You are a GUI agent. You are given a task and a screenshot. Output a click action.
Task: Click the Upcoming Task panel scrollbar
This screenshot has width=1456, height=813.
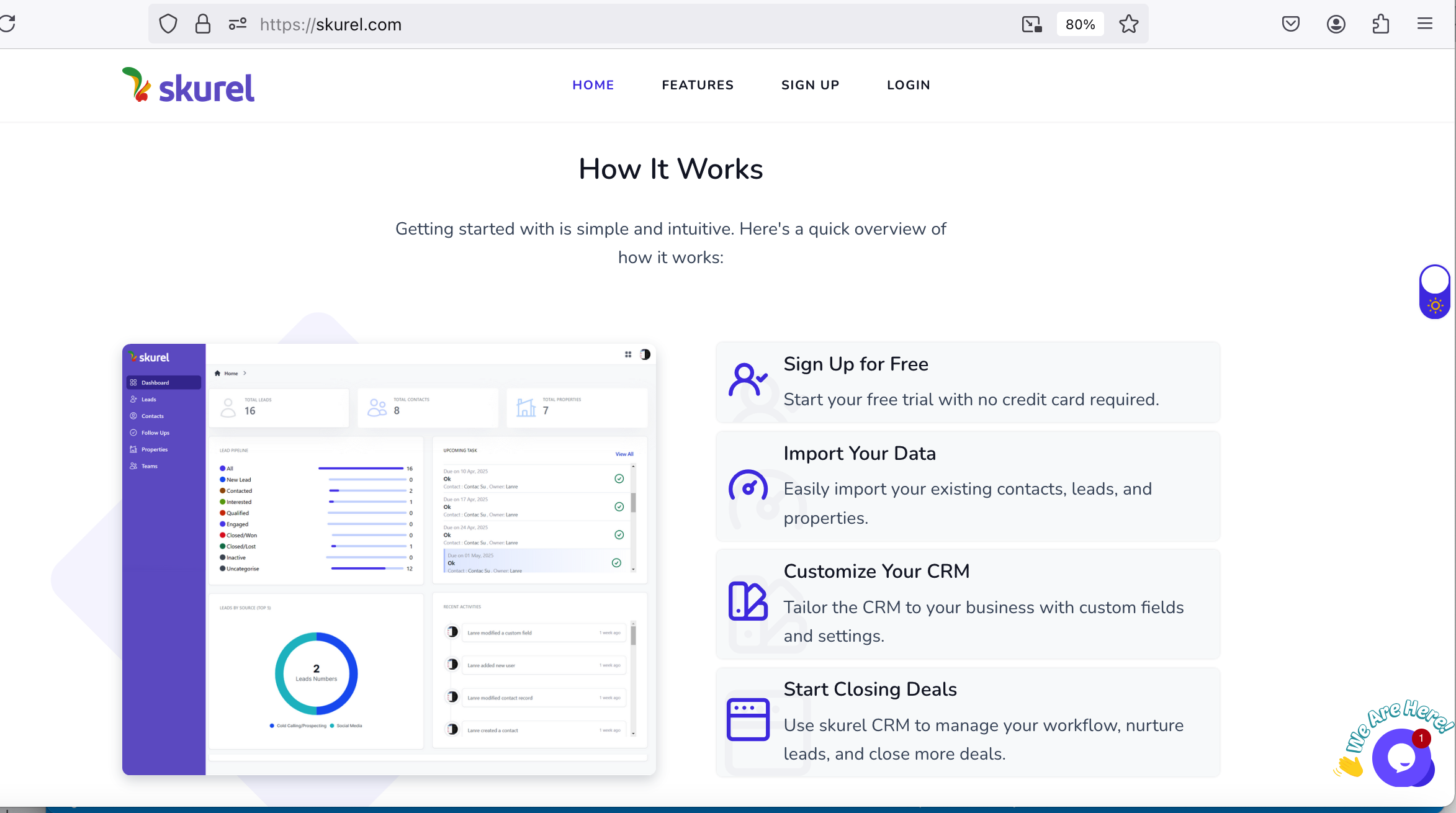pyautogui.click(x=633, y=517)
